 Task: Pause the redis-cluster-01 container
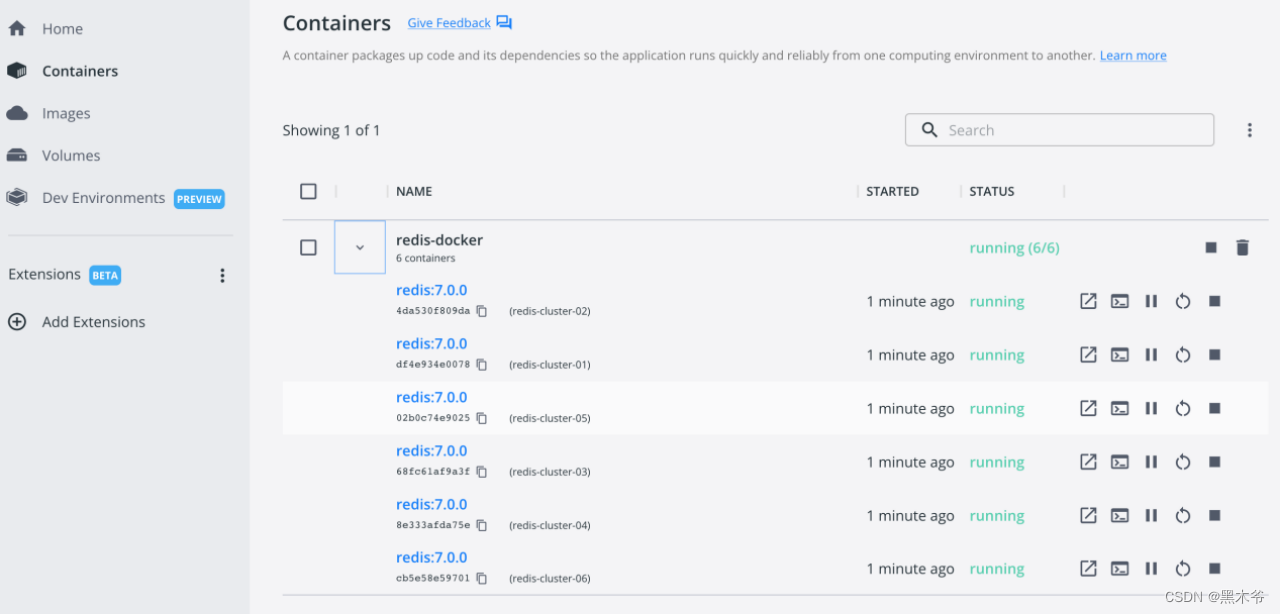point(1151,354)
